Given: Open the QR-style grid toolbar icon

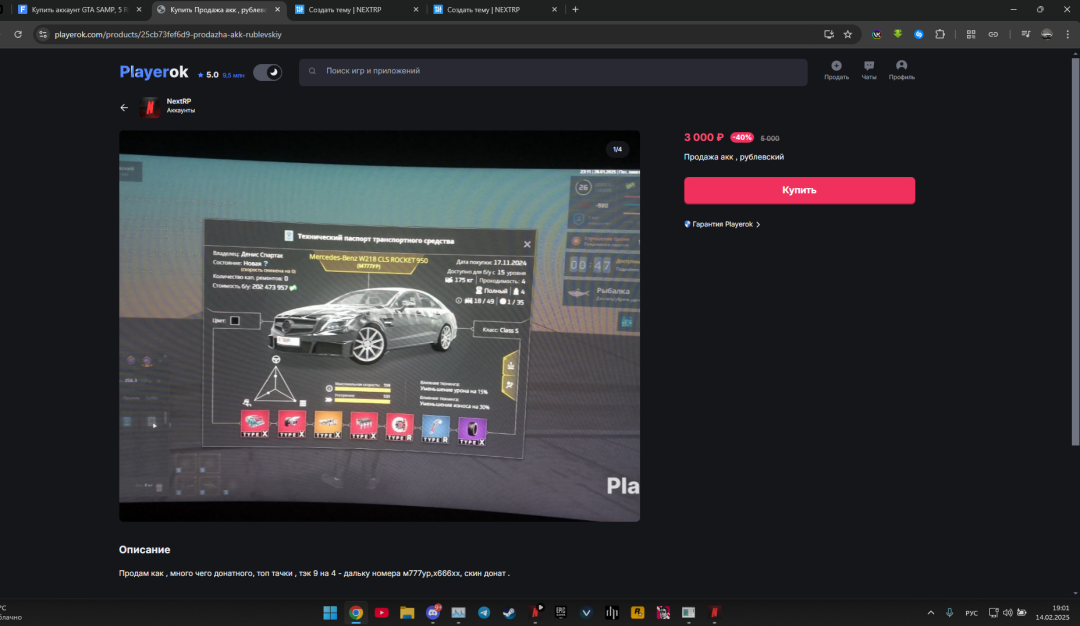Looking at the screenshot, I should (x=971, y=34).
